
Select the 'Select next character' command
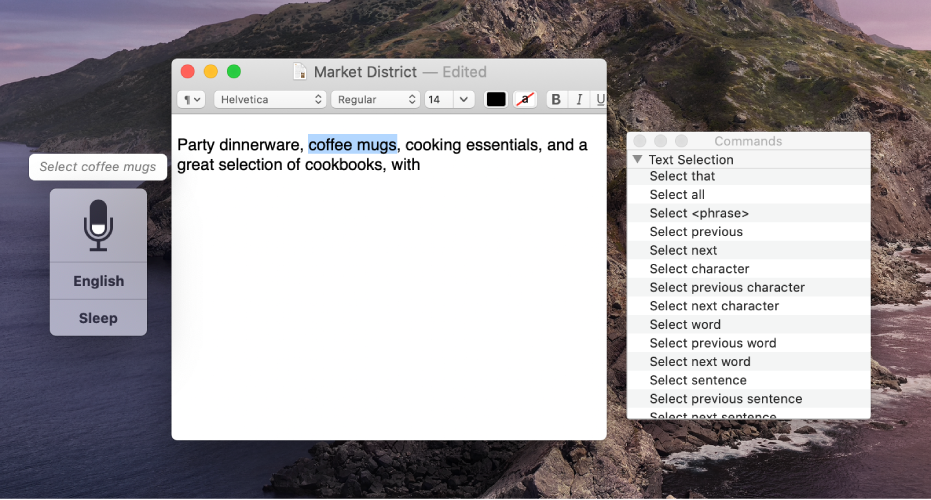(749, 306)
